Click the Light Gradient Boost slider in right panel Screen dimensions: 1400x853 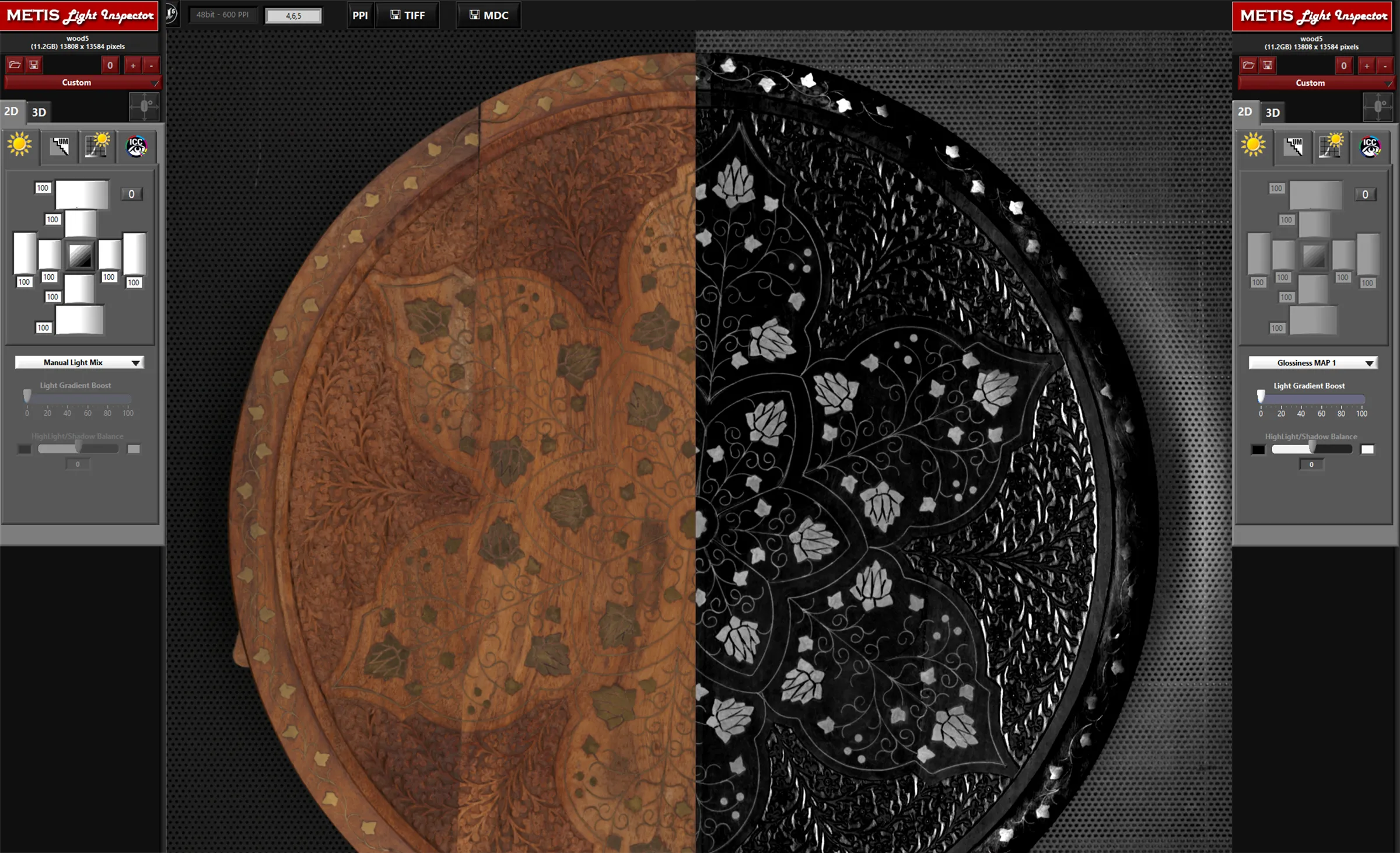1312,398
